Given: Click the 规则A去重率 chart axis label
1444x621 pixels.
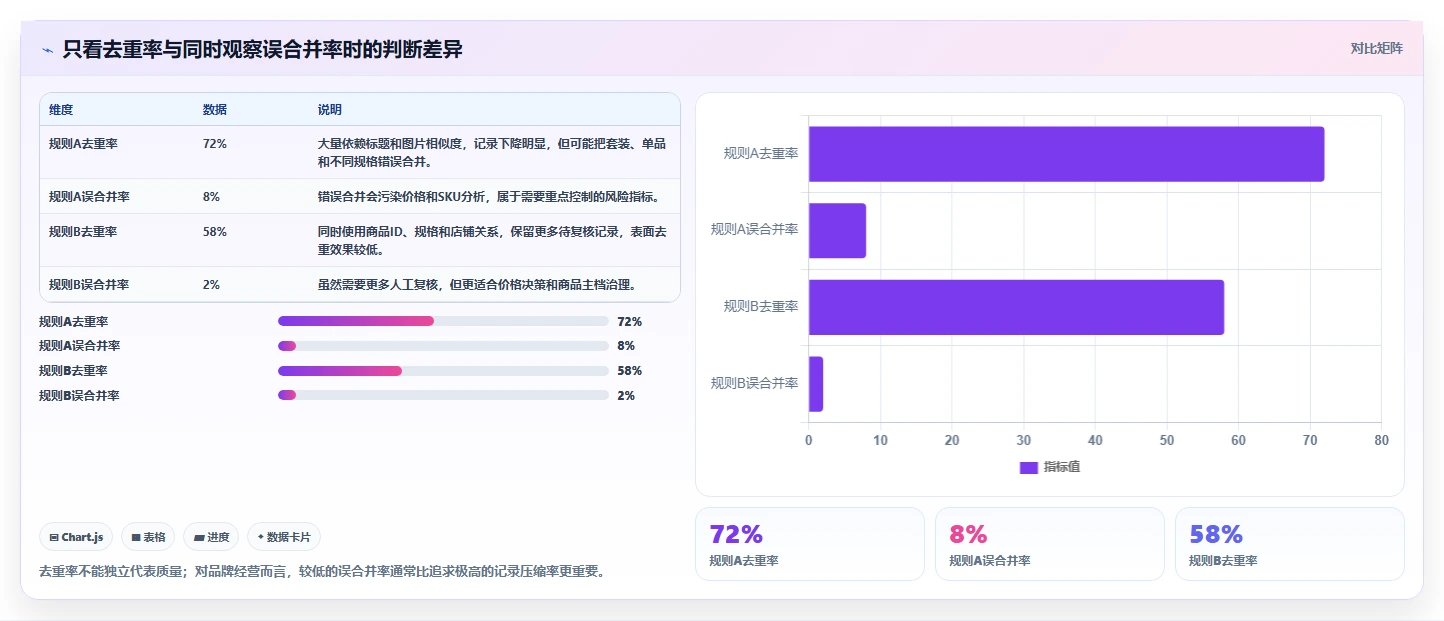Looking at the screenshot, I should [761, 153].
